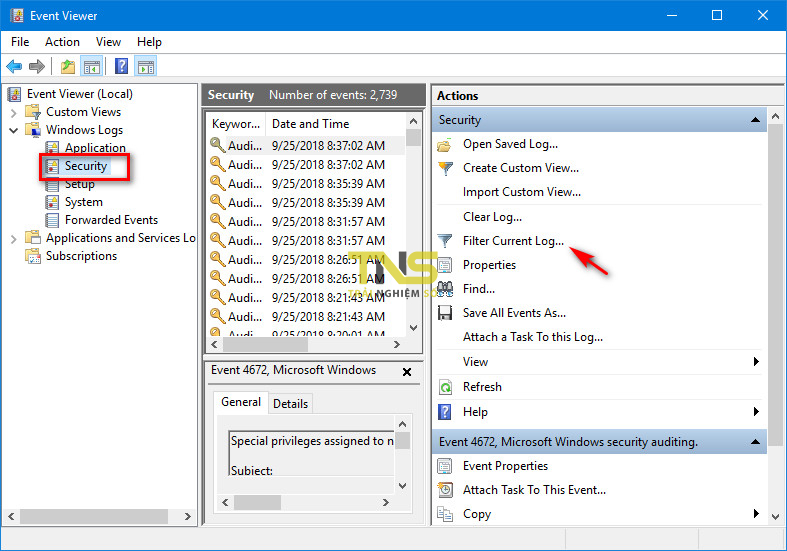Click the console tree horizontal scroll right arrow
Screen dimensions: 787x551
(x=187, y=516)
